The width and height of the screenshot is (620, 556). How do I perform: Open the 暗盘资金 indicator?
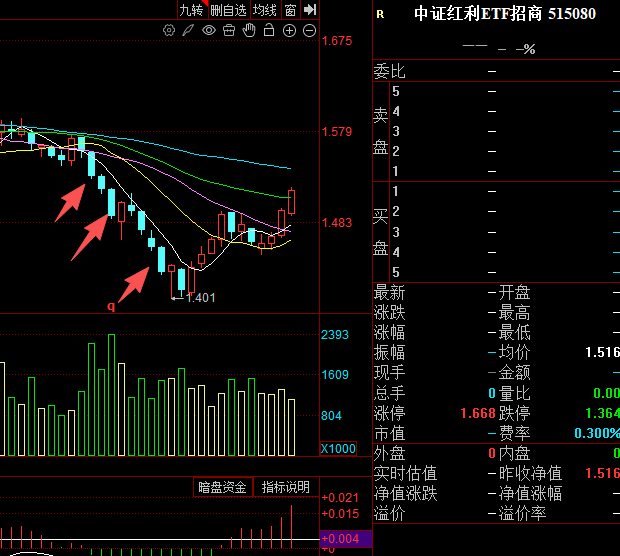pos(222,487)
